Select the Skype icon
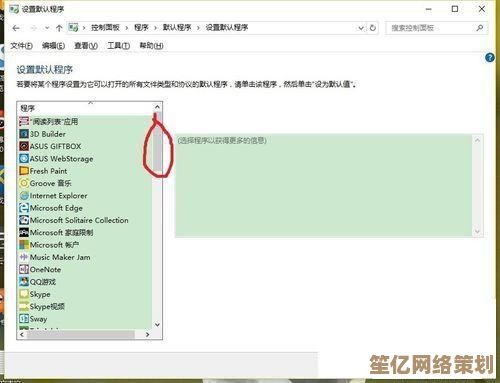 [24, 294]
